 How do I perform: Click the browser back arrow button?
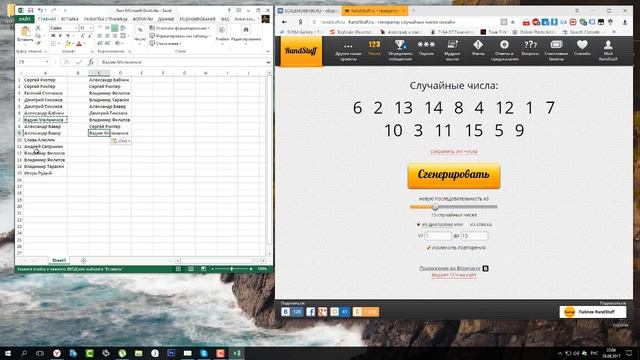284,22
